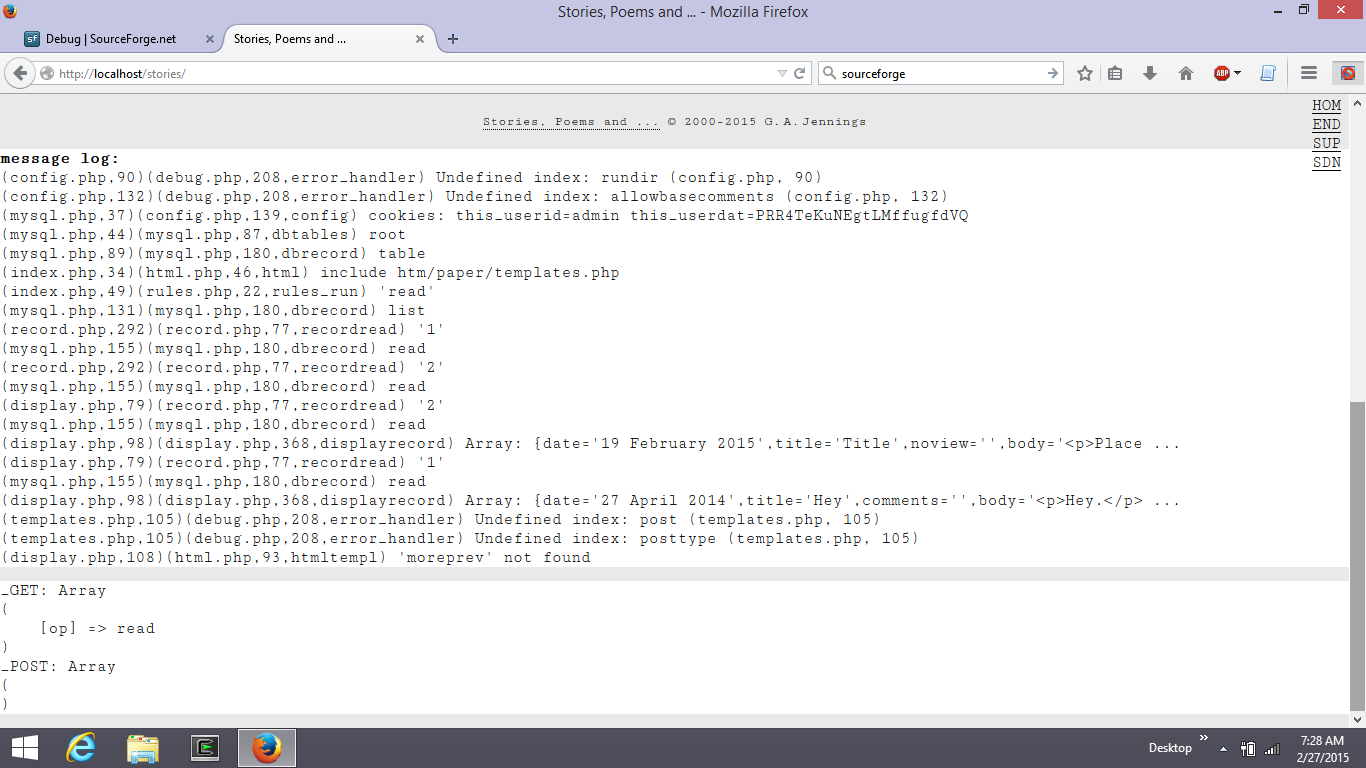This screenshot has width=1366, height=768.
Task: Open the Adblock Plus icon
Action: 1222,73
